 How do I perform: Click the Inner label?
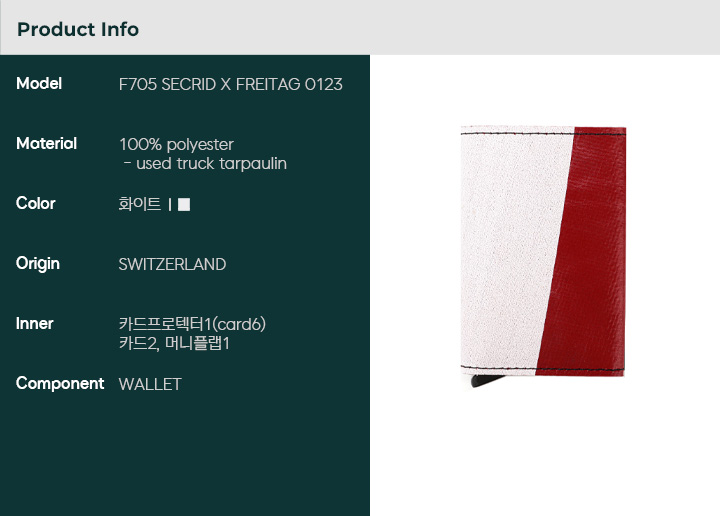34,324
